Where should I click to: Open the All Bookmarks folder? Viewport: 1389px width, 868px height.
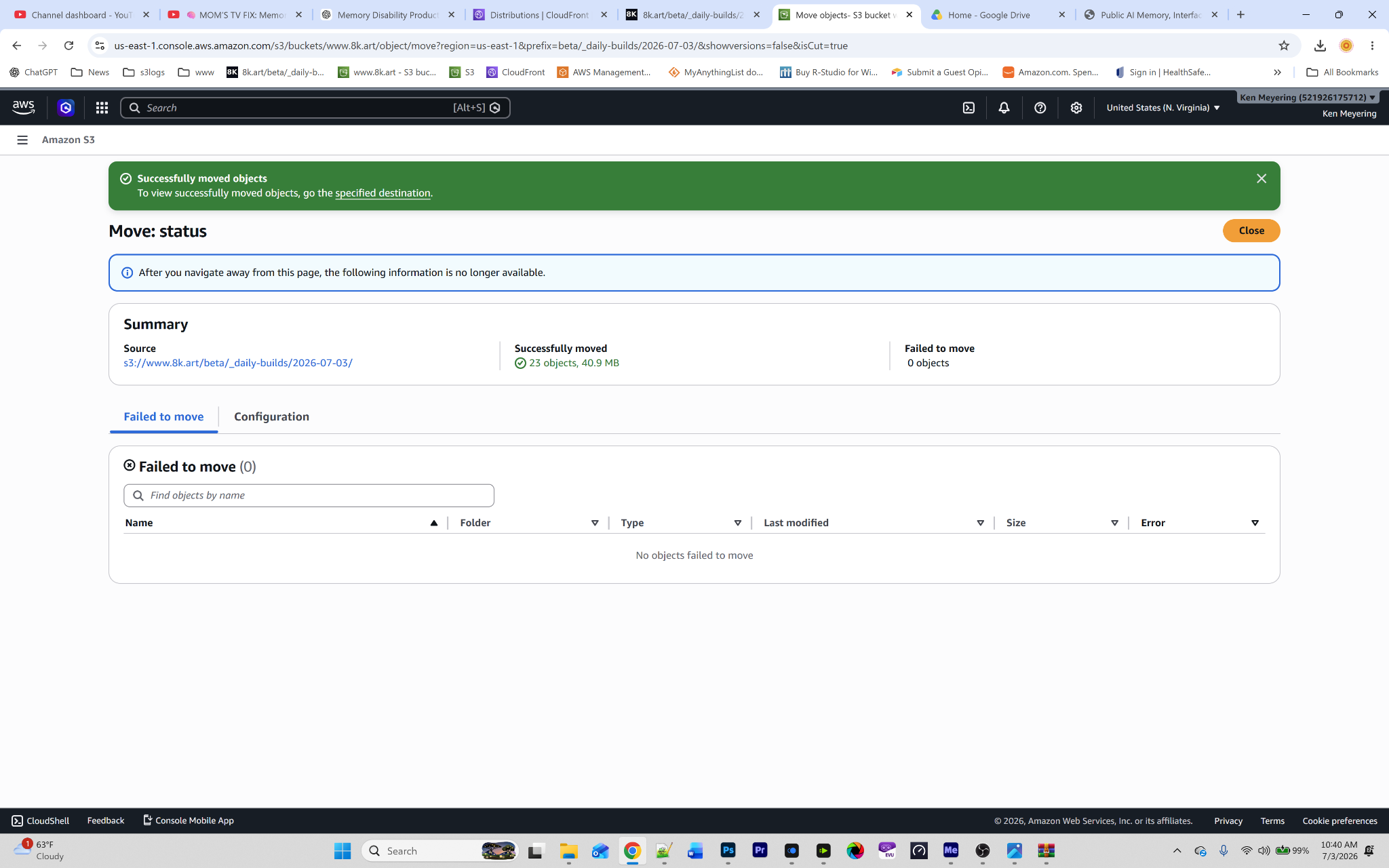coord(1342,72)
